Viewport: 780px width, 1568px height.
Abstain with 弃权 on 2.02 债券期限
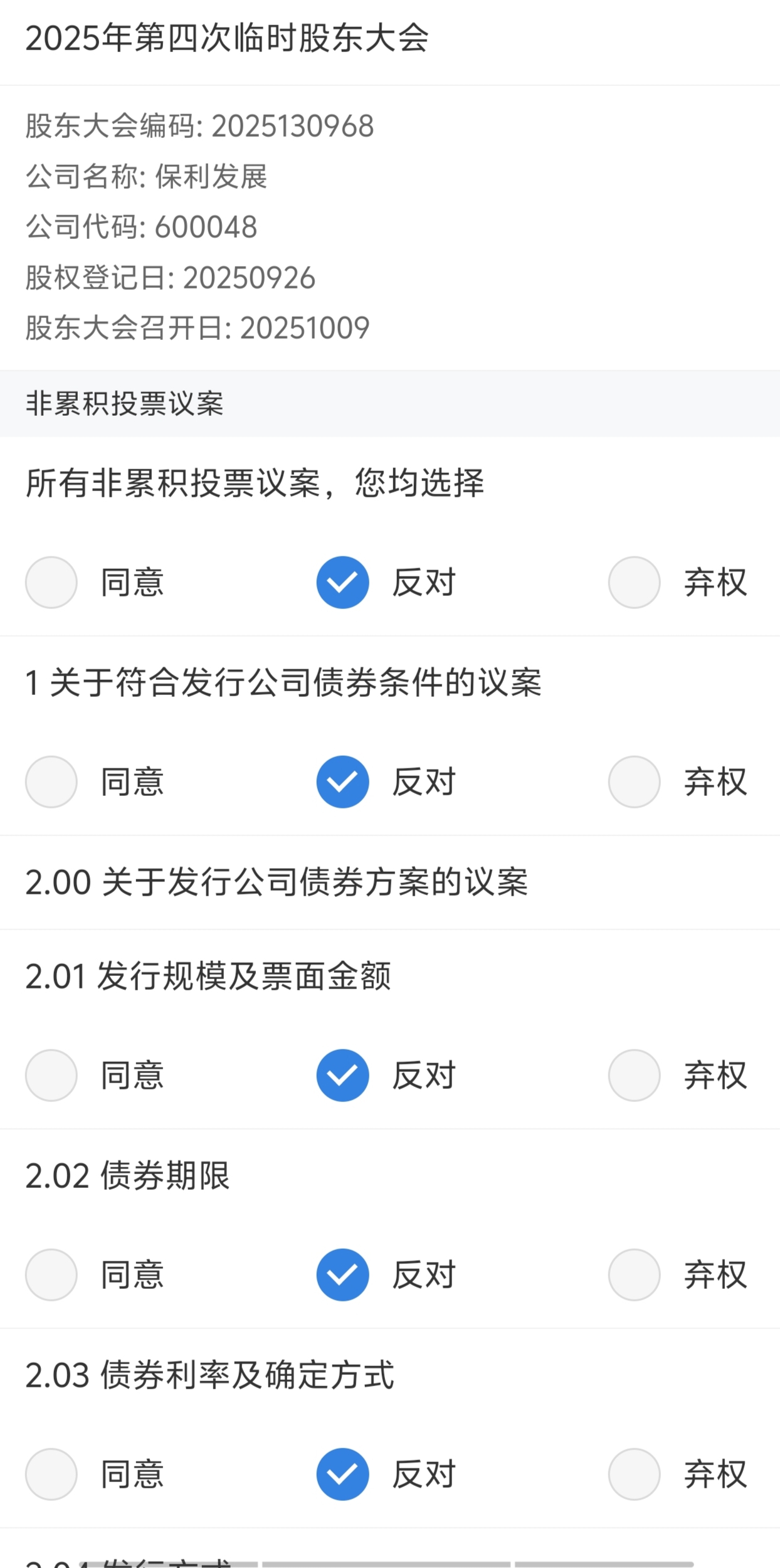pos(634,1274)
